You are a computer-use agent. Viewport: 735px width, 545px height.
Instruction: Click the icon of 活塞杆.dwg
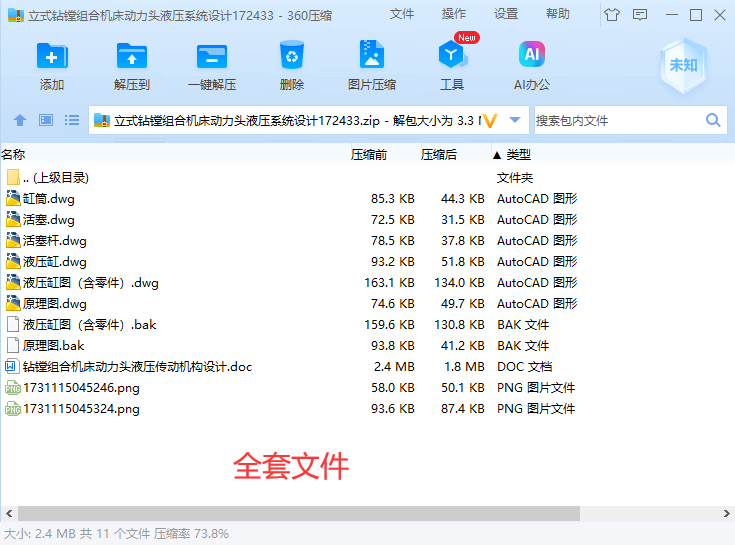tap(13, 240)
